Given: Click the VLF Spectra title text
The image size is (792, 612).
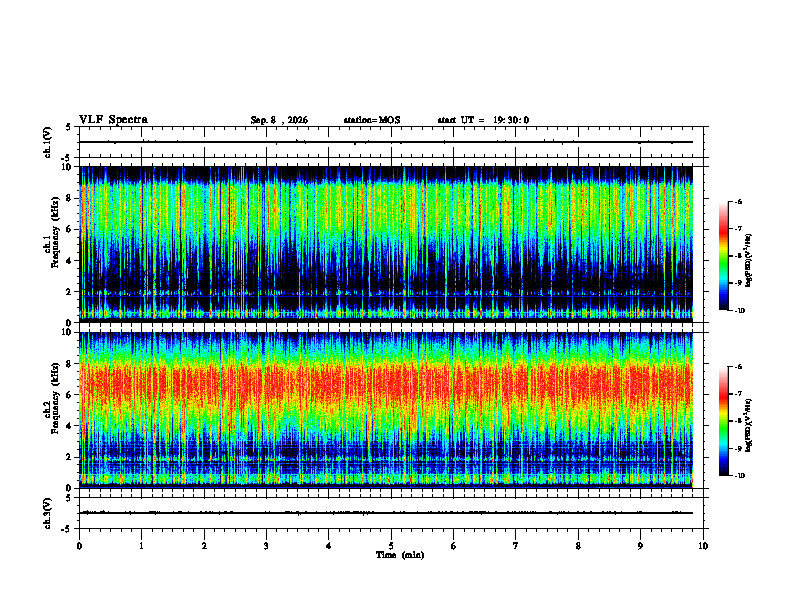Looking at the screenshot, I should pos(113,120).
